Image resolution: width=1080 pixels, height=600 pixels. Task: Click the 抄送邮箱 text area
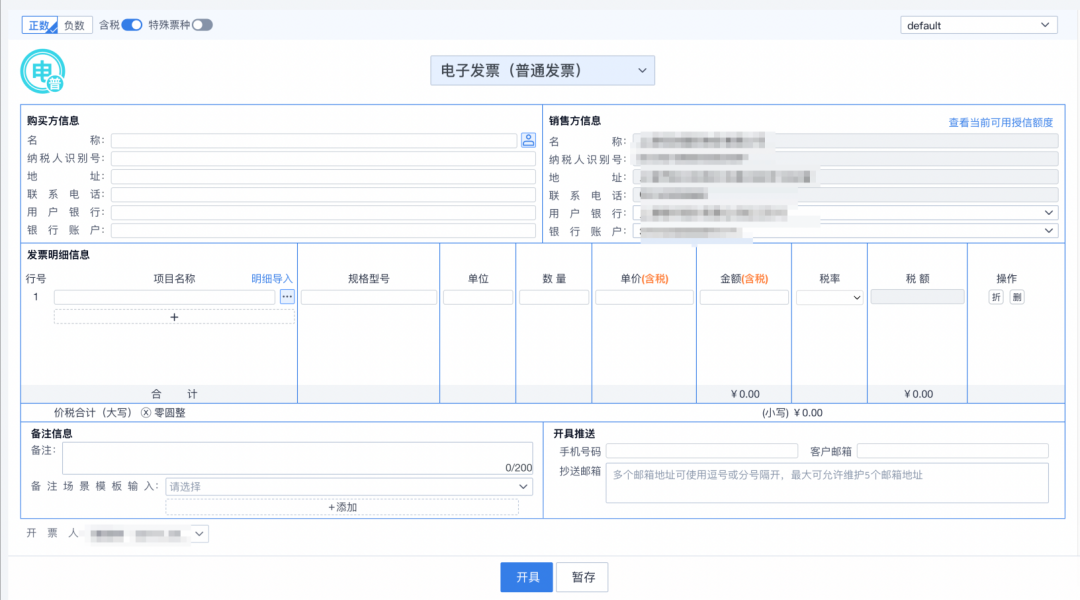click(x=827, y=483)
